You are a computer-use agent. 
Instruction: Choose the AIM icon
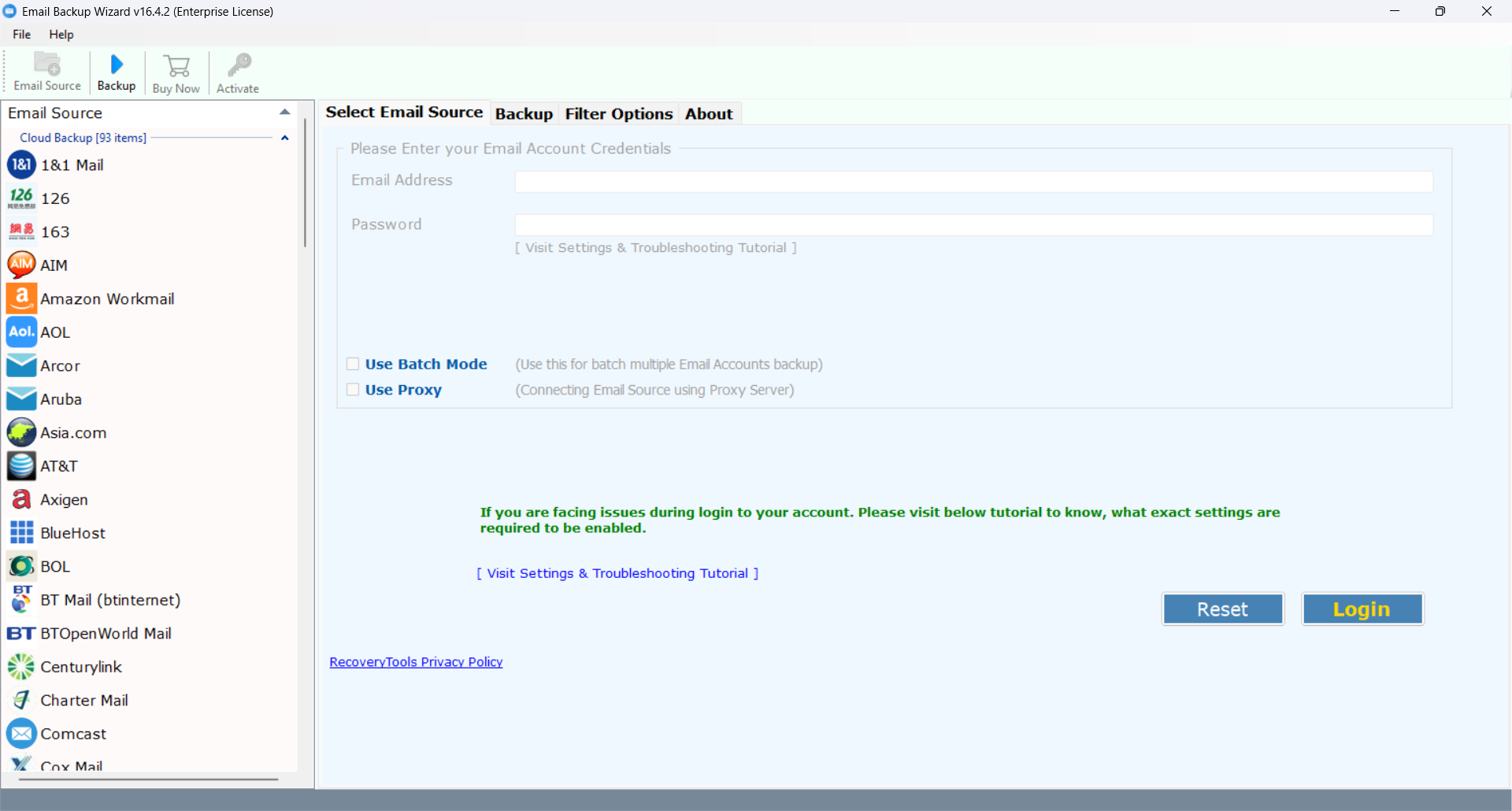21,265
